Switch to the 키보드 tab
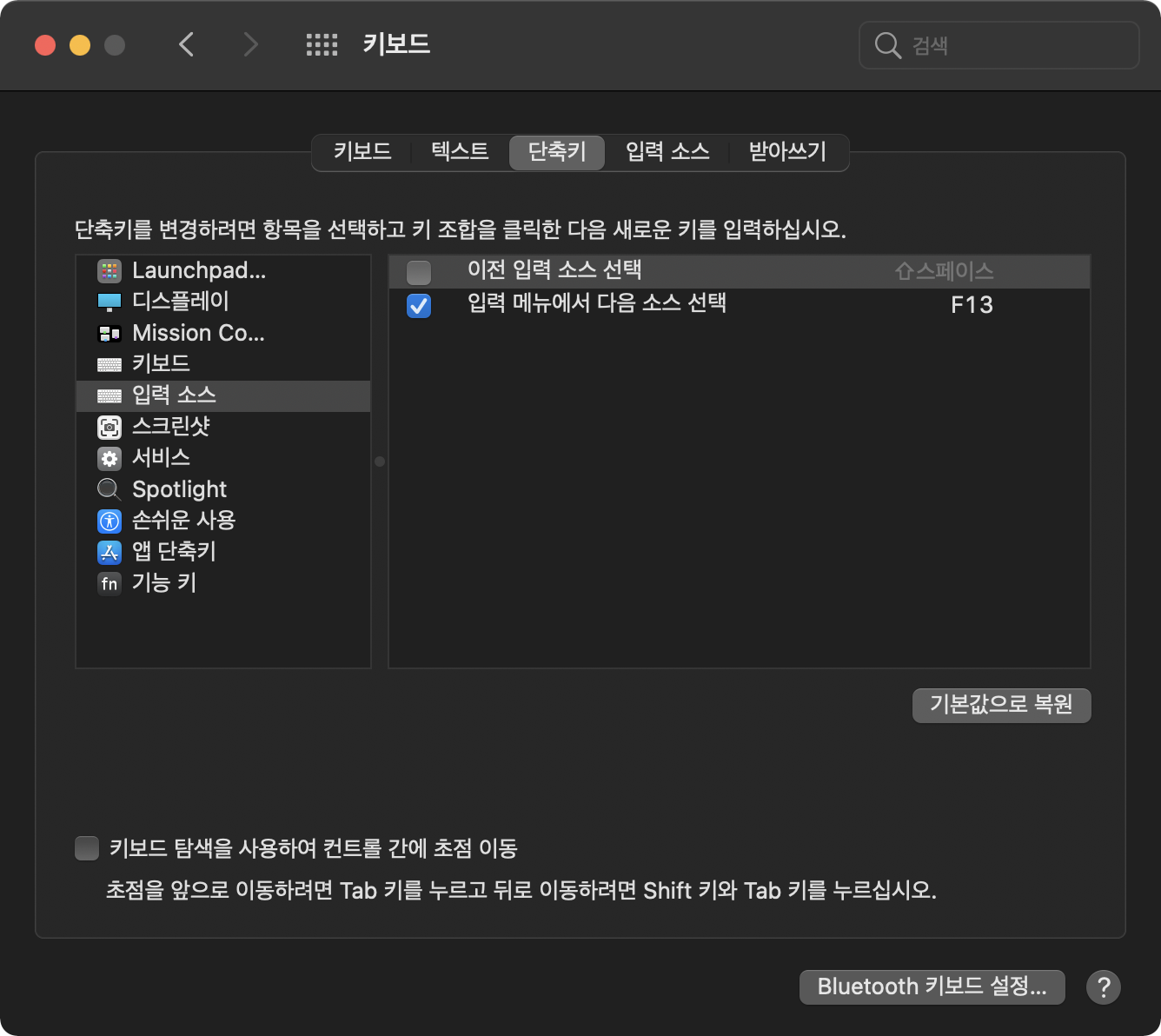This screenshot has width=1161, height=1036. tap(362, 152)
